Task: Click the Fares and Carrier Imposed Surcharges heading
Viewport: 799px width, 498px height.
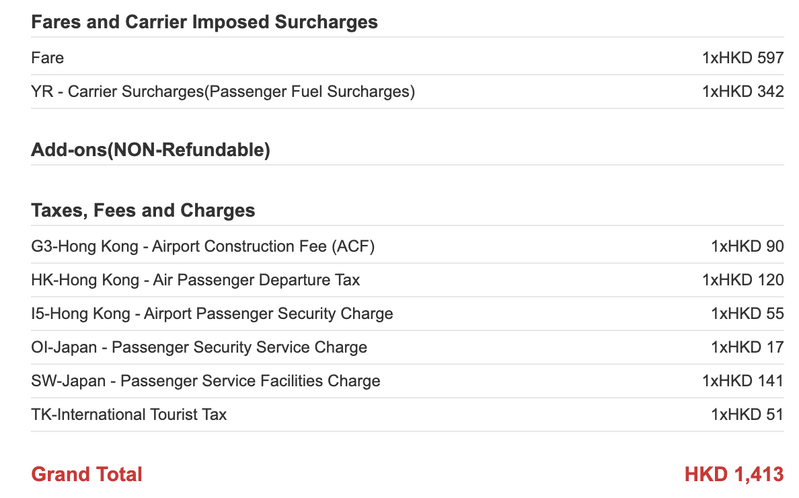Action: coord(204,21)
